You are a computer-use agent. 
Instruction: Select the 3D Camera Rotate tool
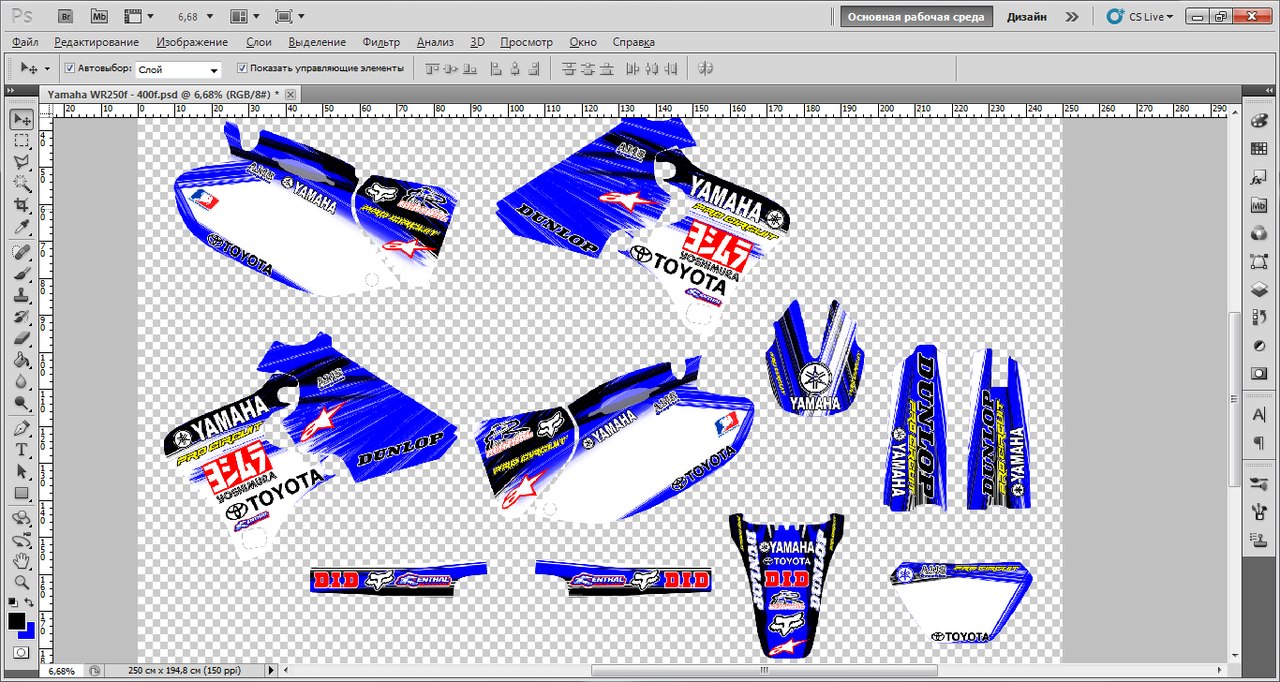point(21,540)
